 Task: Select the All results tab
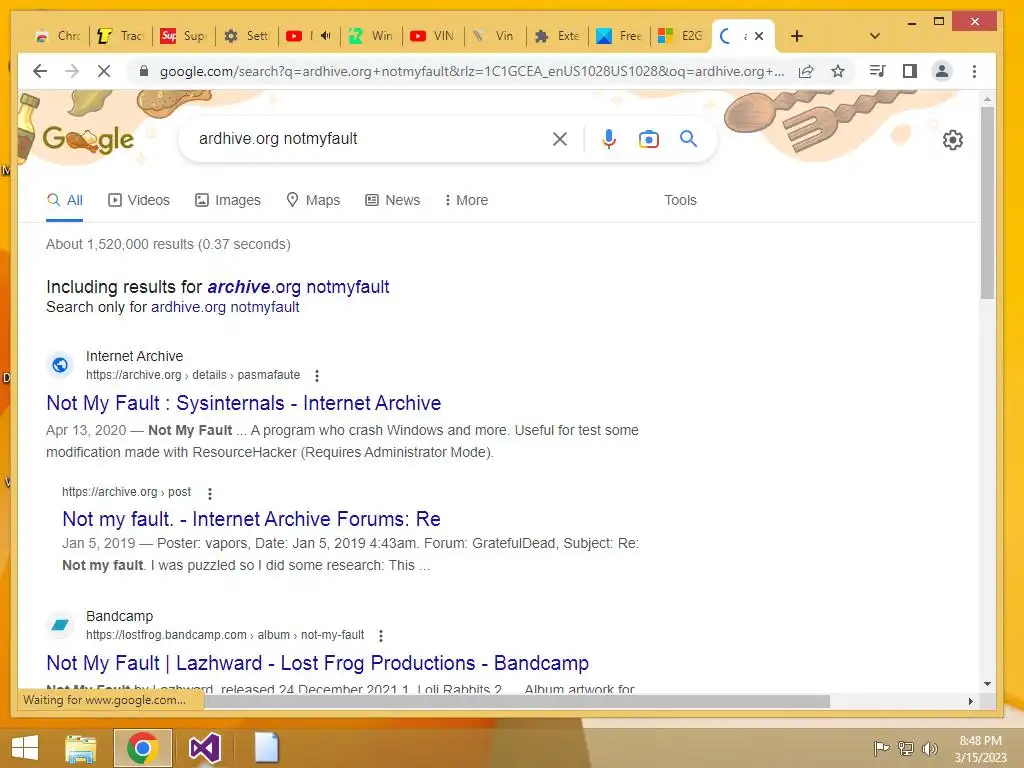65,200
